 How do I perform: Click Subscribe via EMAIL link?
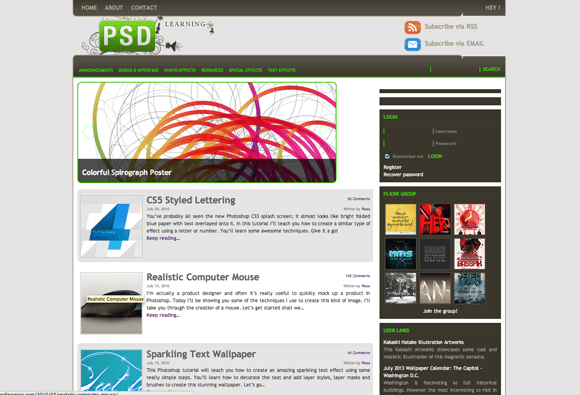(454, 44)
